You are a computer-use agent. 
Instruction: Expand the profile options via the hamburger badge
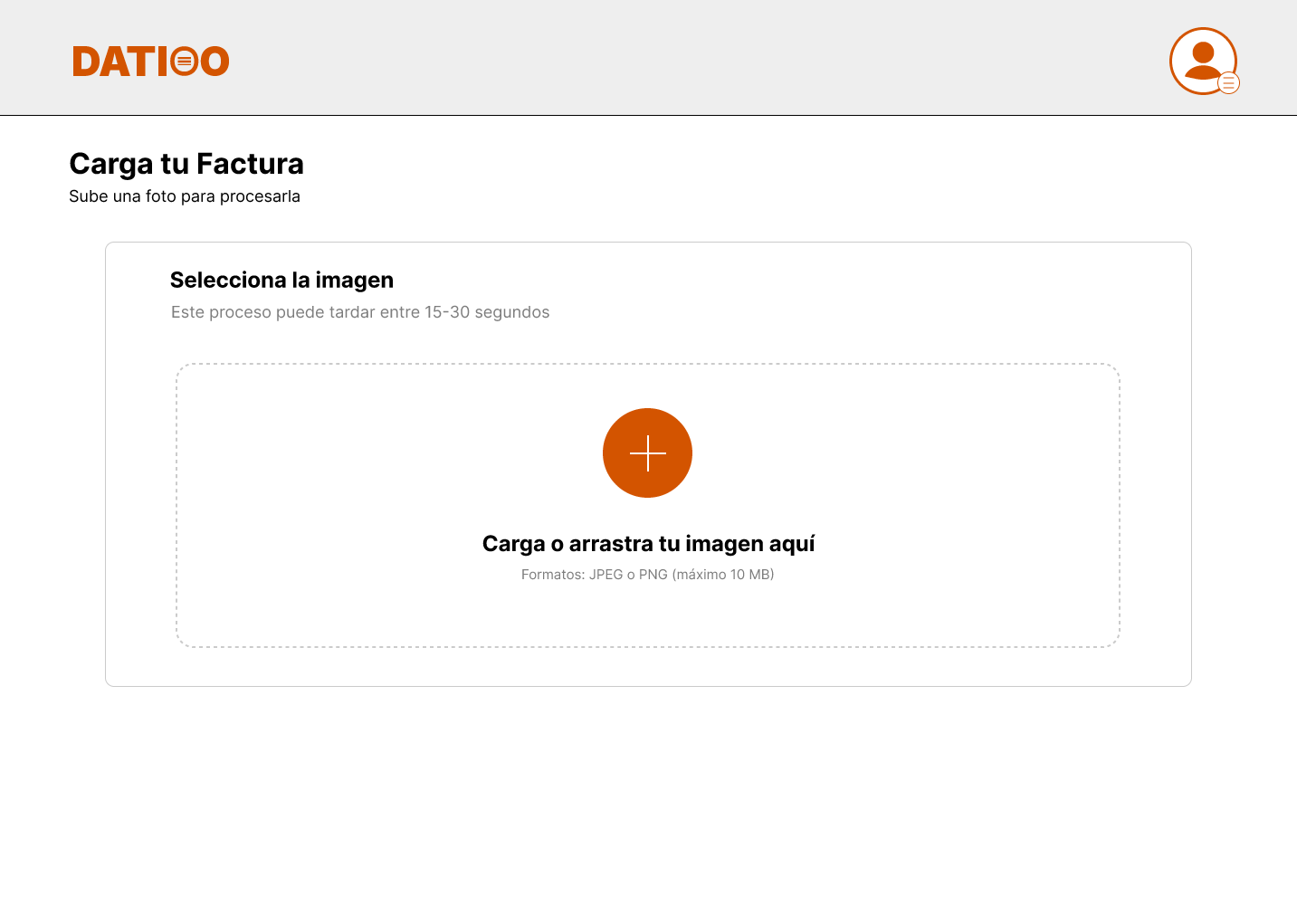[1228, 83]
